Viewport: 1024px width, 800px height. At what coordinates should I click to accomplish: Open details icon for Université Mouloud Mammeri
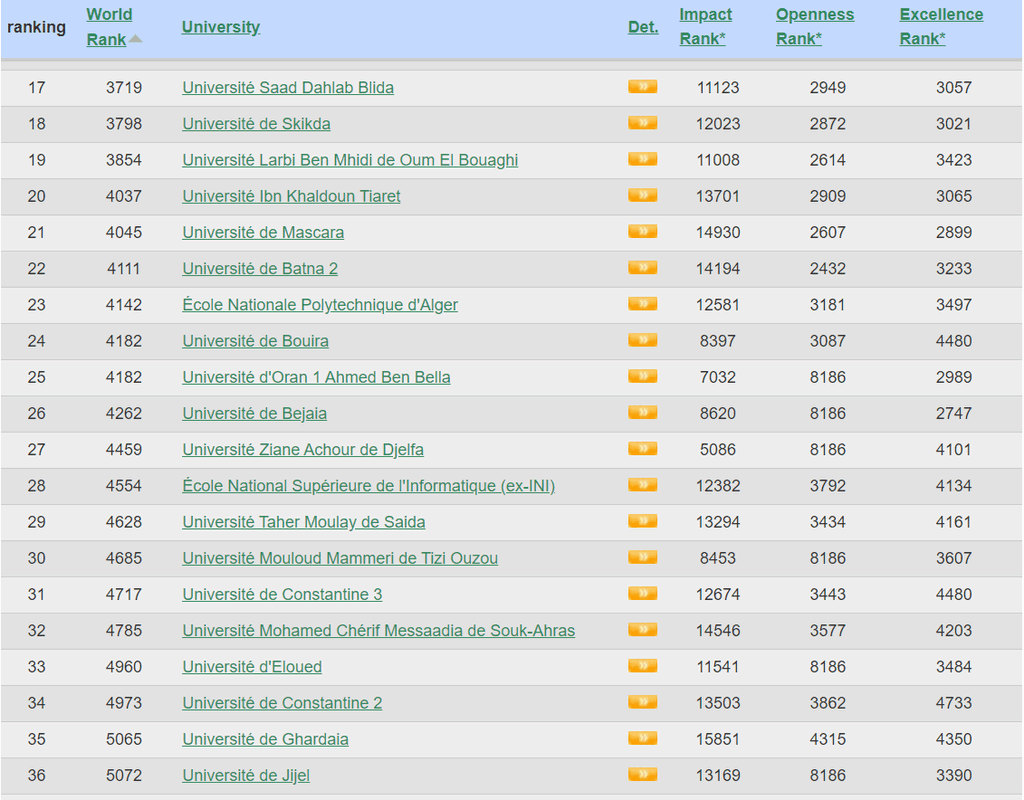click(x=643, y=558)
